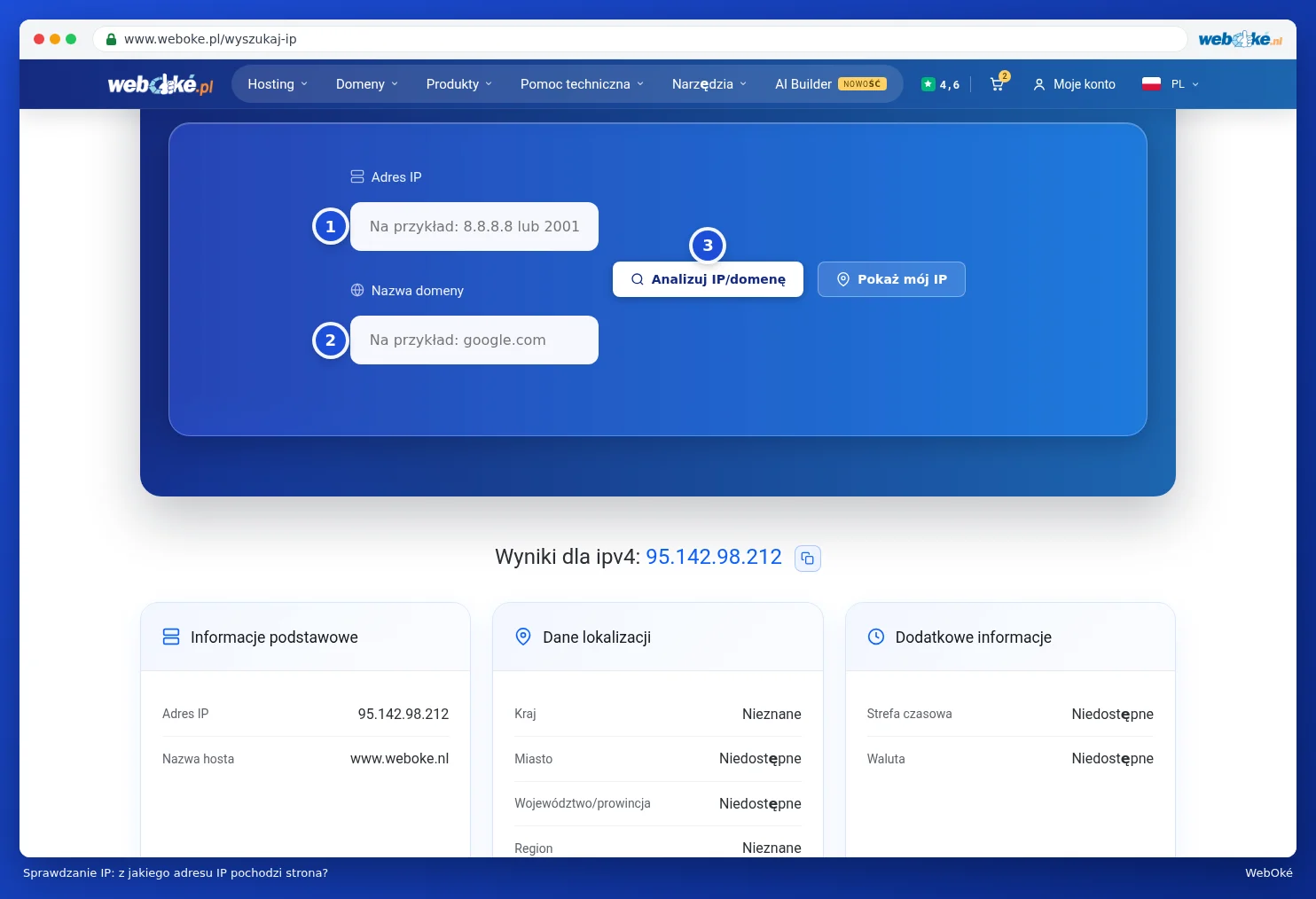The width and height of the screenshot is (1316, 899).
Task: Copy the IP address 95.142.98.212 with copy icon
Action: coord(808,559)
